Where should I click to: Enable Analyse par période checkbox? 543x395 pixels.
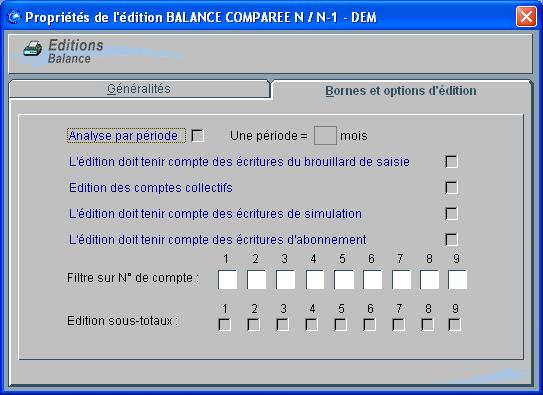pos(198,135)
